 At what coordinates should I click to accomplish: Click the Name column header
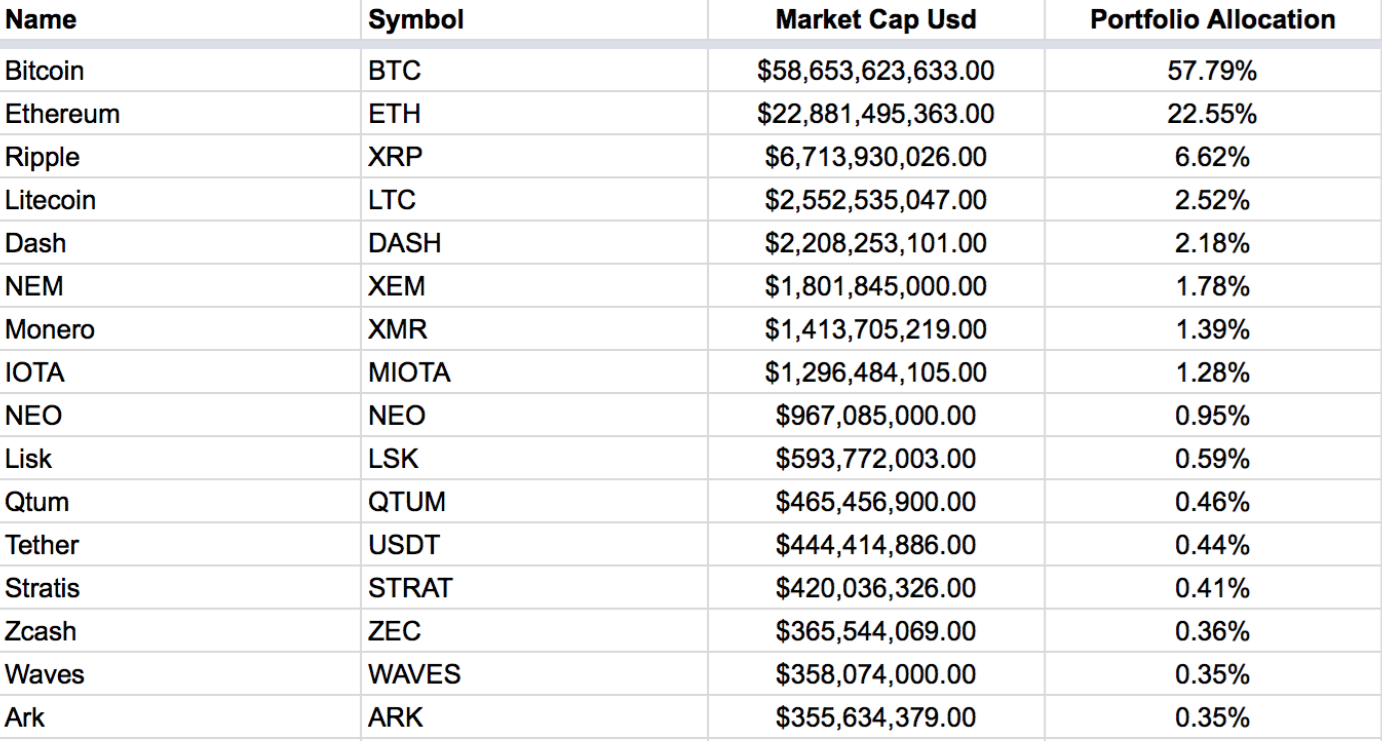pos(41,20)
